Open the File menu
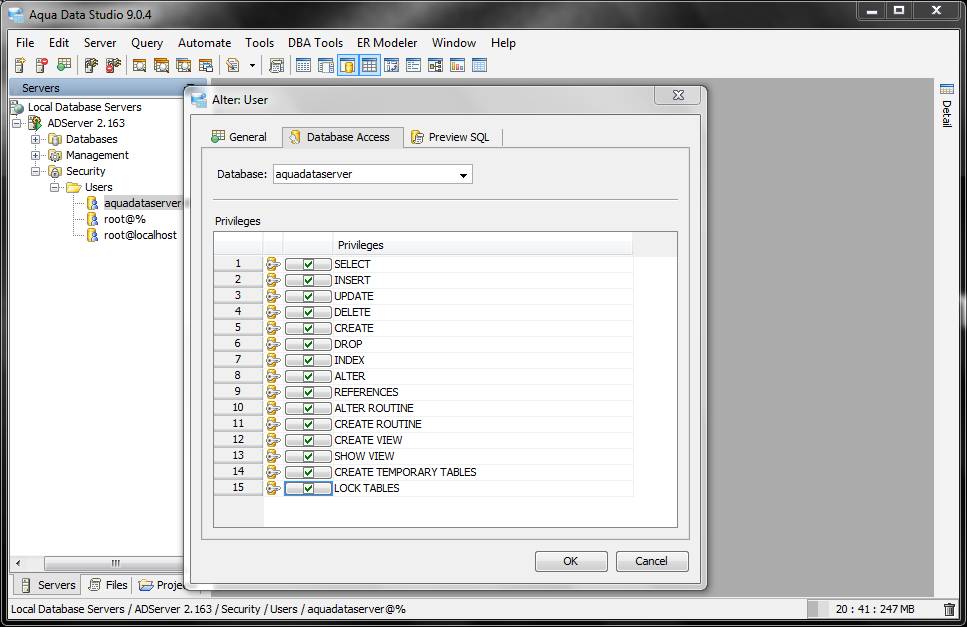 [25, 43]
